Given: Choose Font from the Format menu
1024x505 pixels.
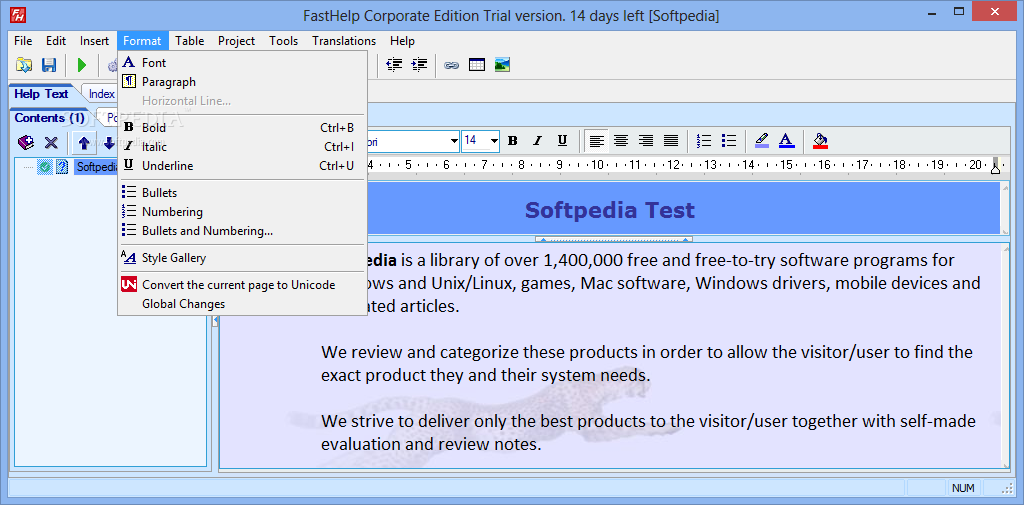Looking at the screenshot, I should click(242, 63).
